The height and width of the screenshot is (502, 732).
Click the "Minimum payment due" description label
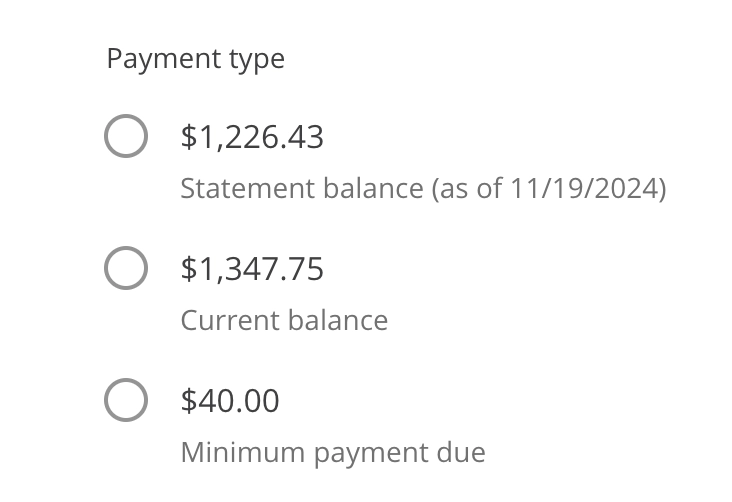tap(333, 452)
